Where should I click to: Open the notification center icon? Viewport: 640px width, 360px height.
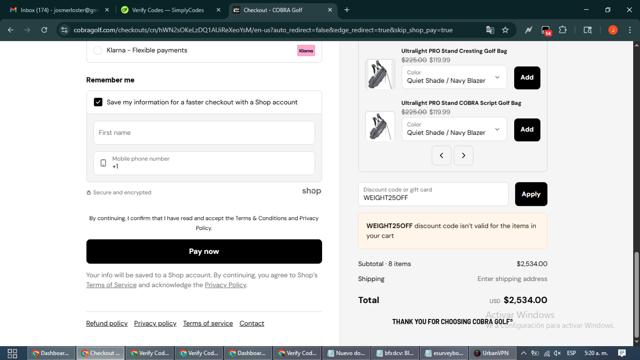click(x=622, y=353)
